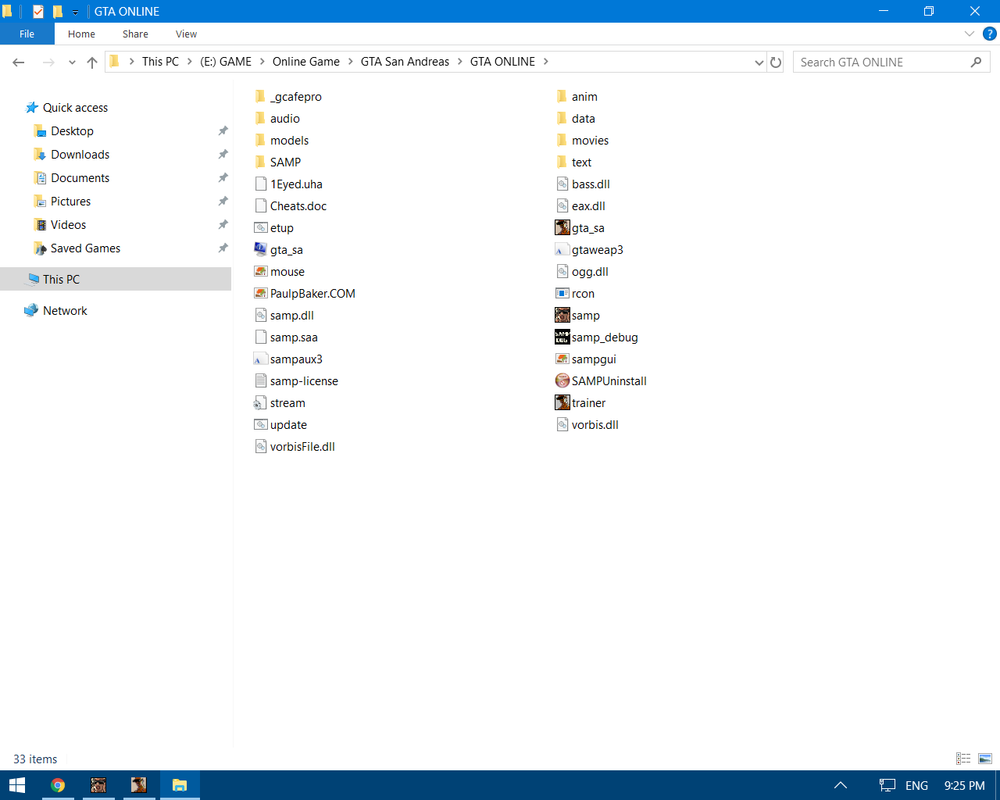1000x800 pixels.
Task: Show hidden system tray icons
Action: [841, 785]
